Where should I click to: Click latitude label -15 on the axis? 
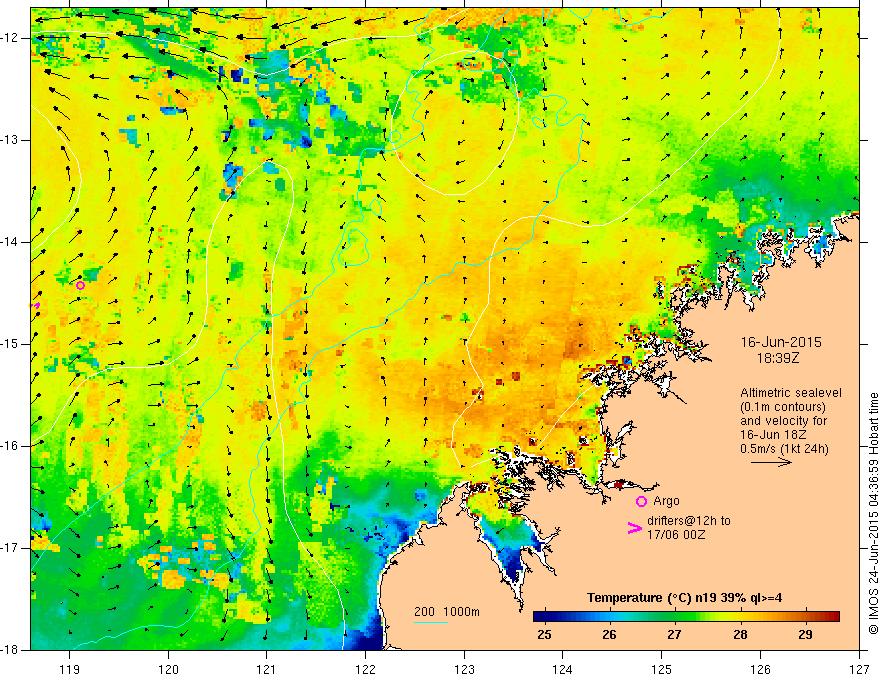pos(10,344)
